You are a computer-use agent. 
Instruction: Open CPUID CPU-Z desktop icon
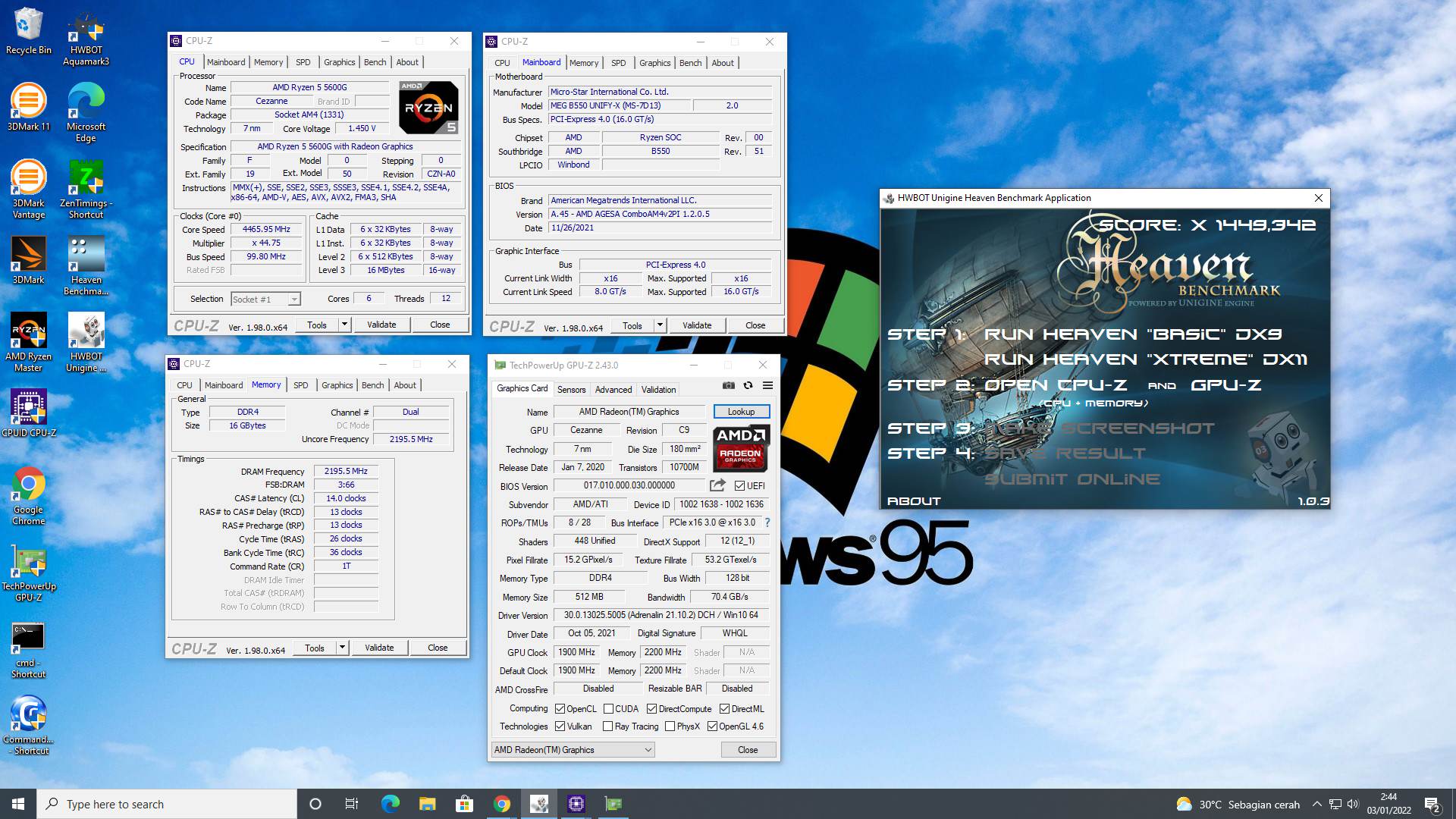(29, 413)
